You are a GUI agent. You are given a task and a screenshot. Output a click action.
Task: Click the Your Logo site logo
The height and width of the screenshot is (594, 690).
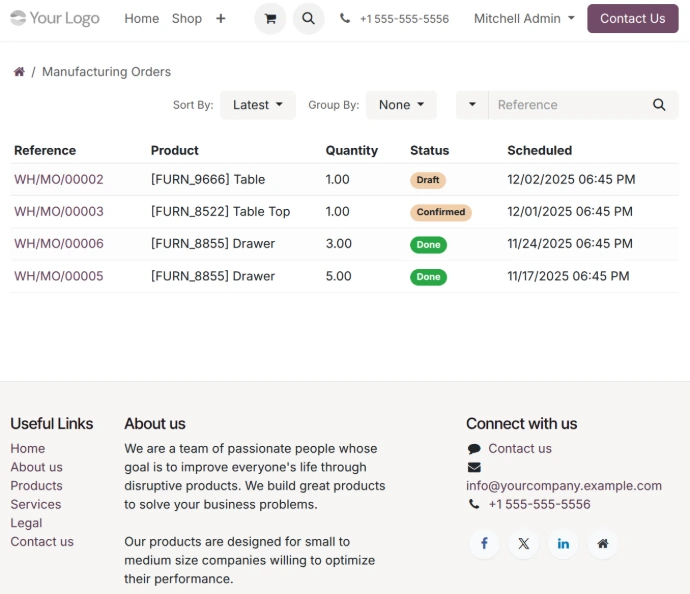(x=55, y=19)
